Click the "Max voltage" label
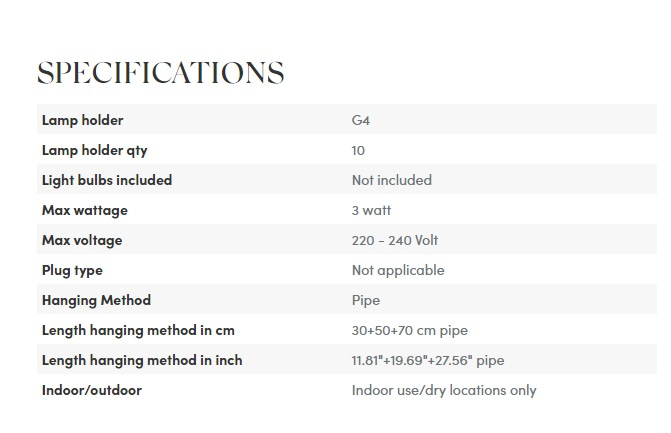 click(x=82, y=240)
